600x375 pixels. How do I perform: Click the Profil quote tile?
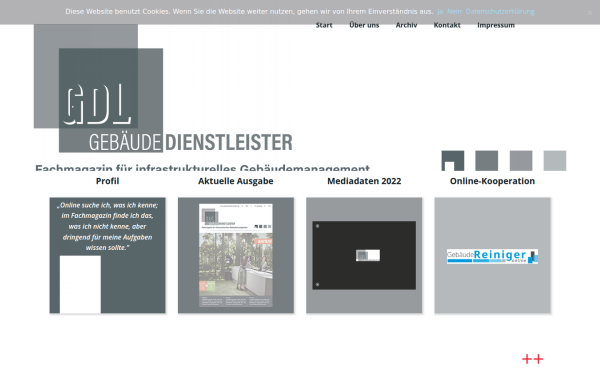(108, 255)
